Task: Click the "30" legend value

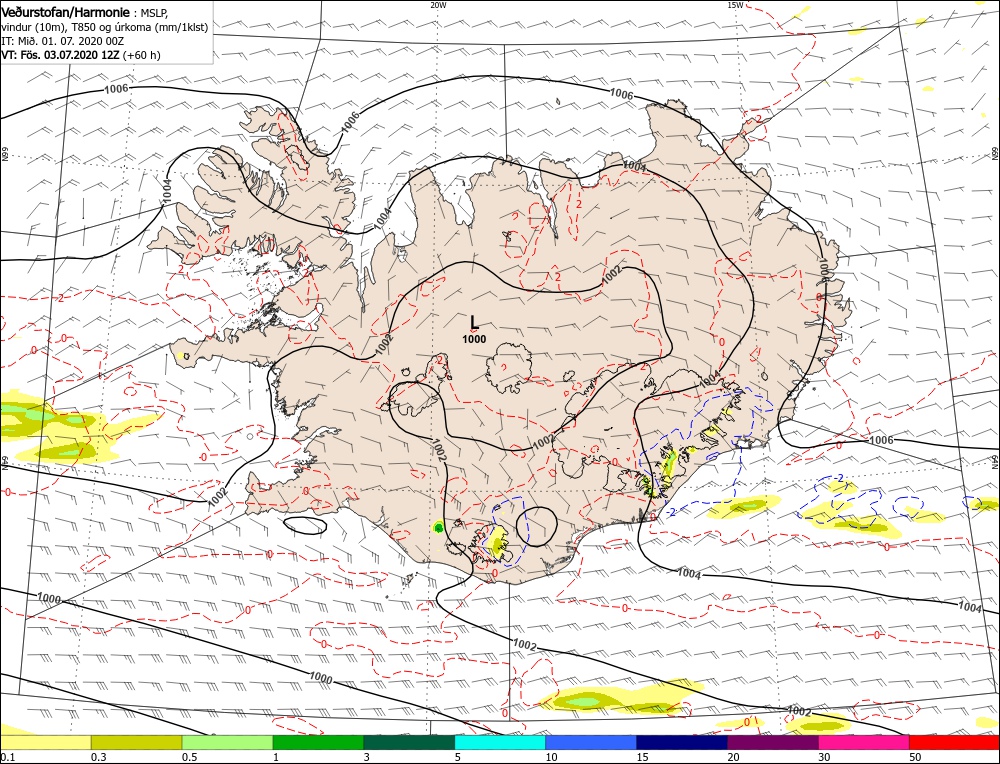Action: pos(824,757)
